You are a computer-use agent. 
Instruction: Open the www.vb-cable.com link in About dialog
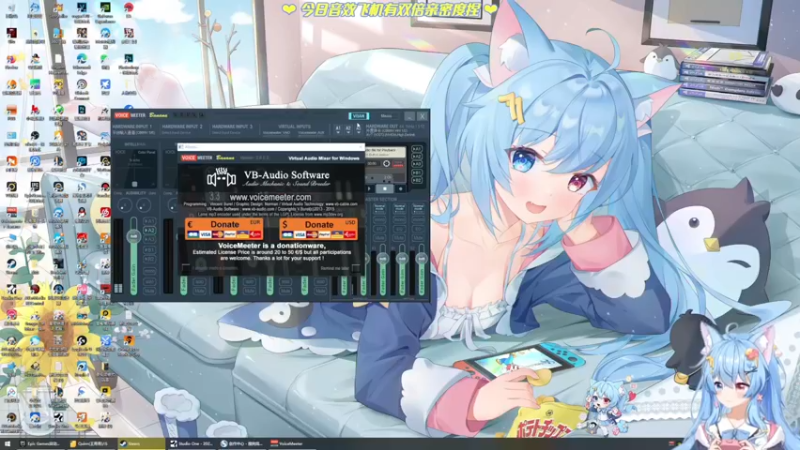coord(341,204)
